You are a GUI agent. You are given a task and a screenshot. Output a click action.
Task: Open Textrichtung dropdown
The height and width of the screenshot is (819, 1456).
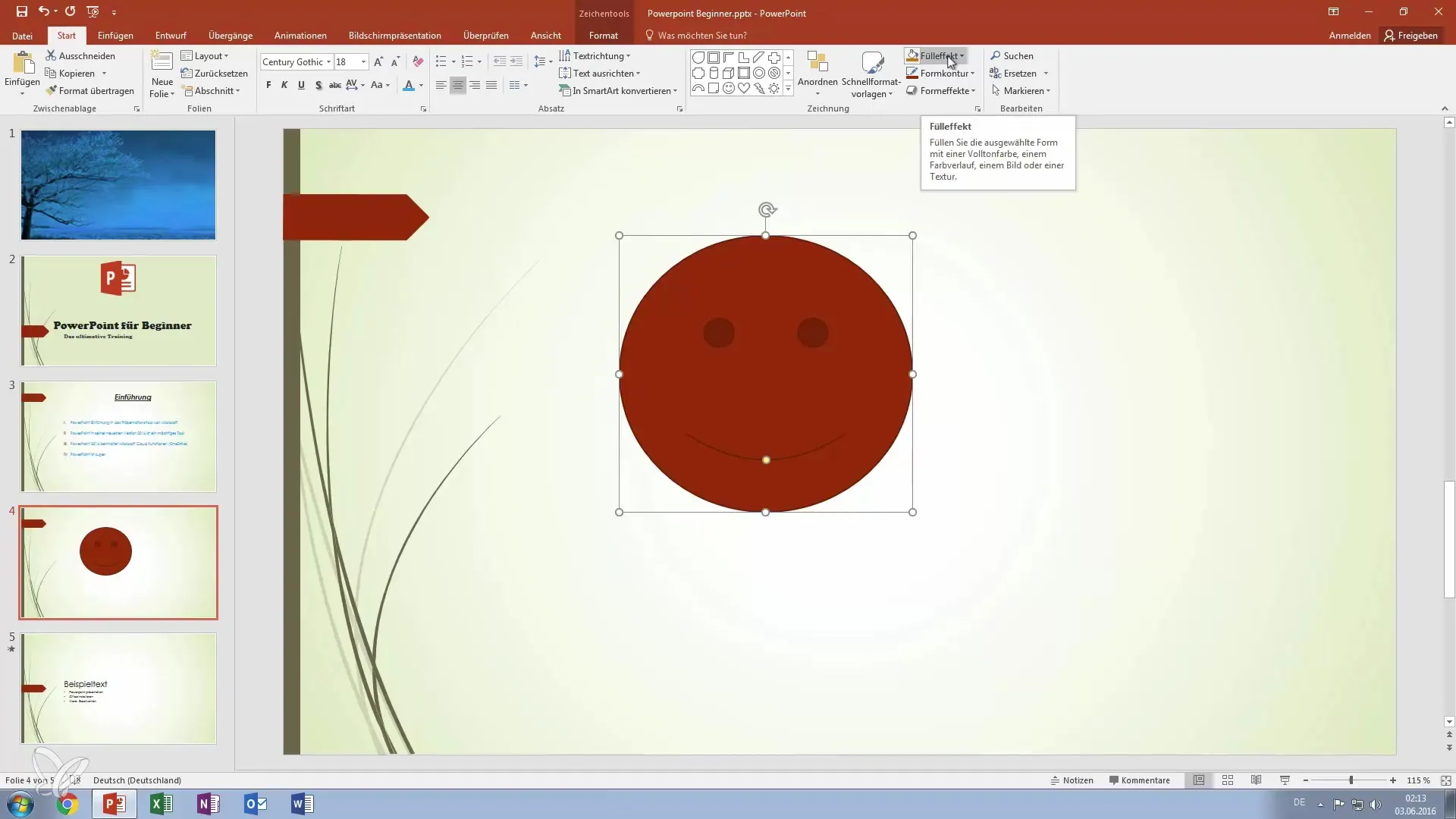coord(595,56)
